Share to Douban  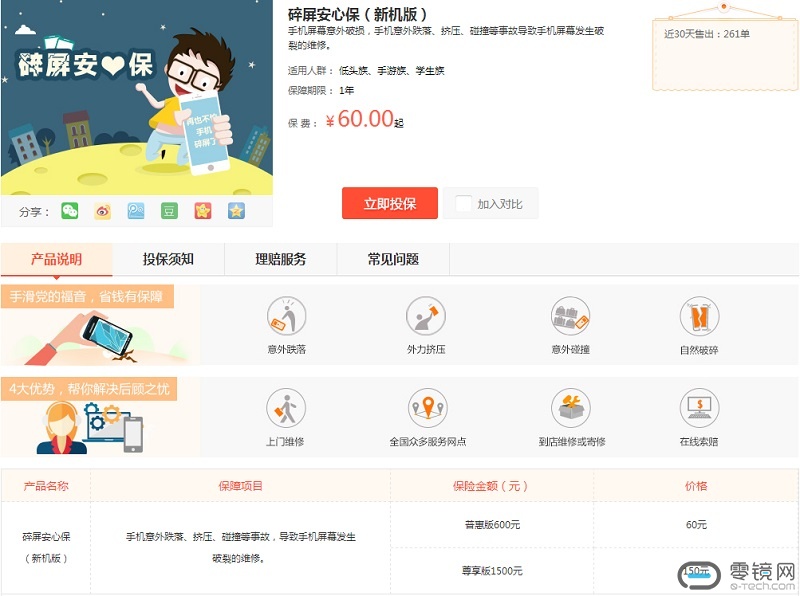pos(169,211)
